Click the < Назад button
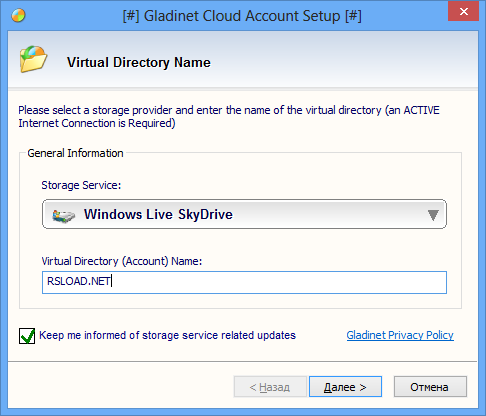This screenshot has height=416, width=486. click(x=270, y=387)
